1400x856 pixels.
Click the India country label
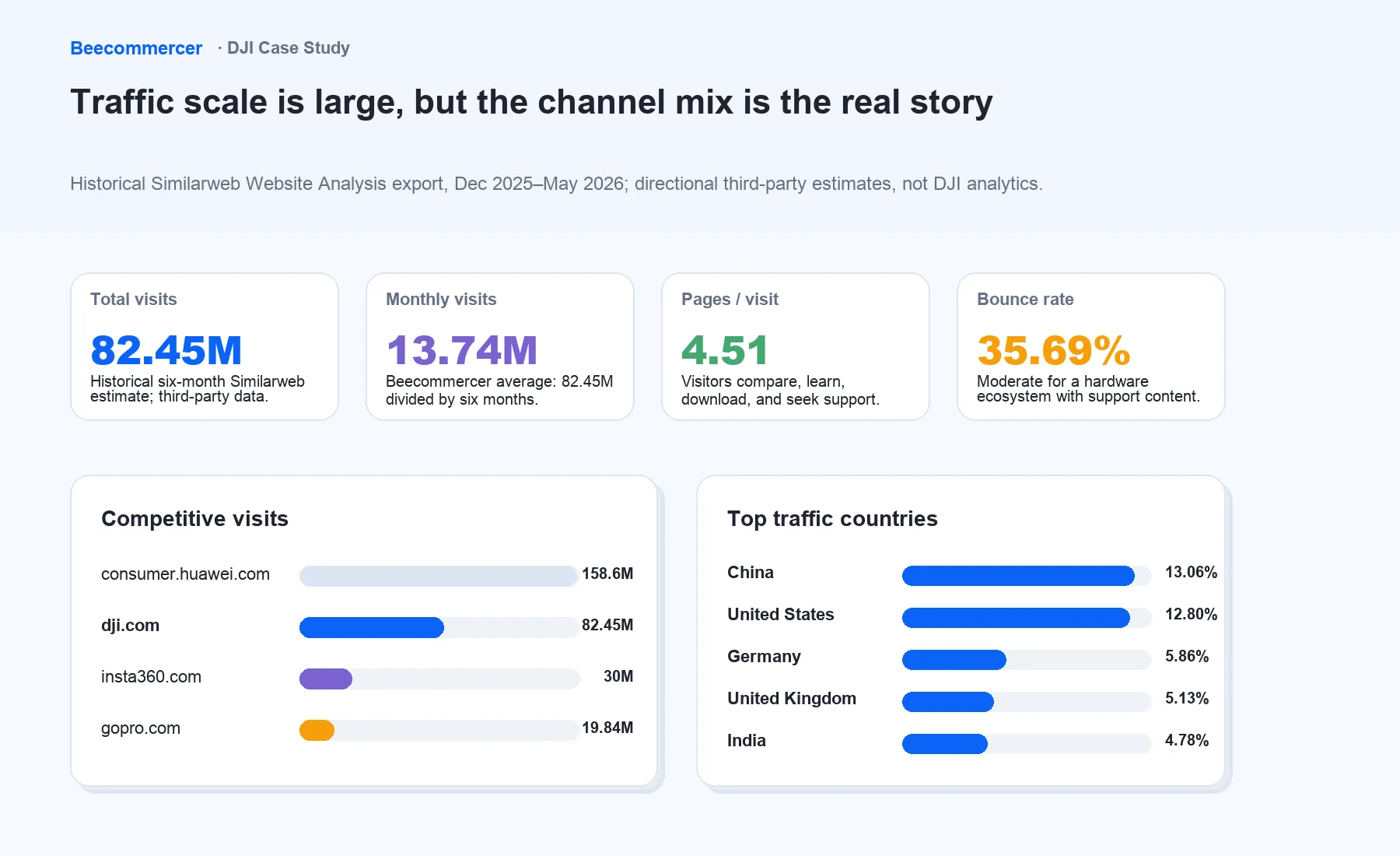747,741
